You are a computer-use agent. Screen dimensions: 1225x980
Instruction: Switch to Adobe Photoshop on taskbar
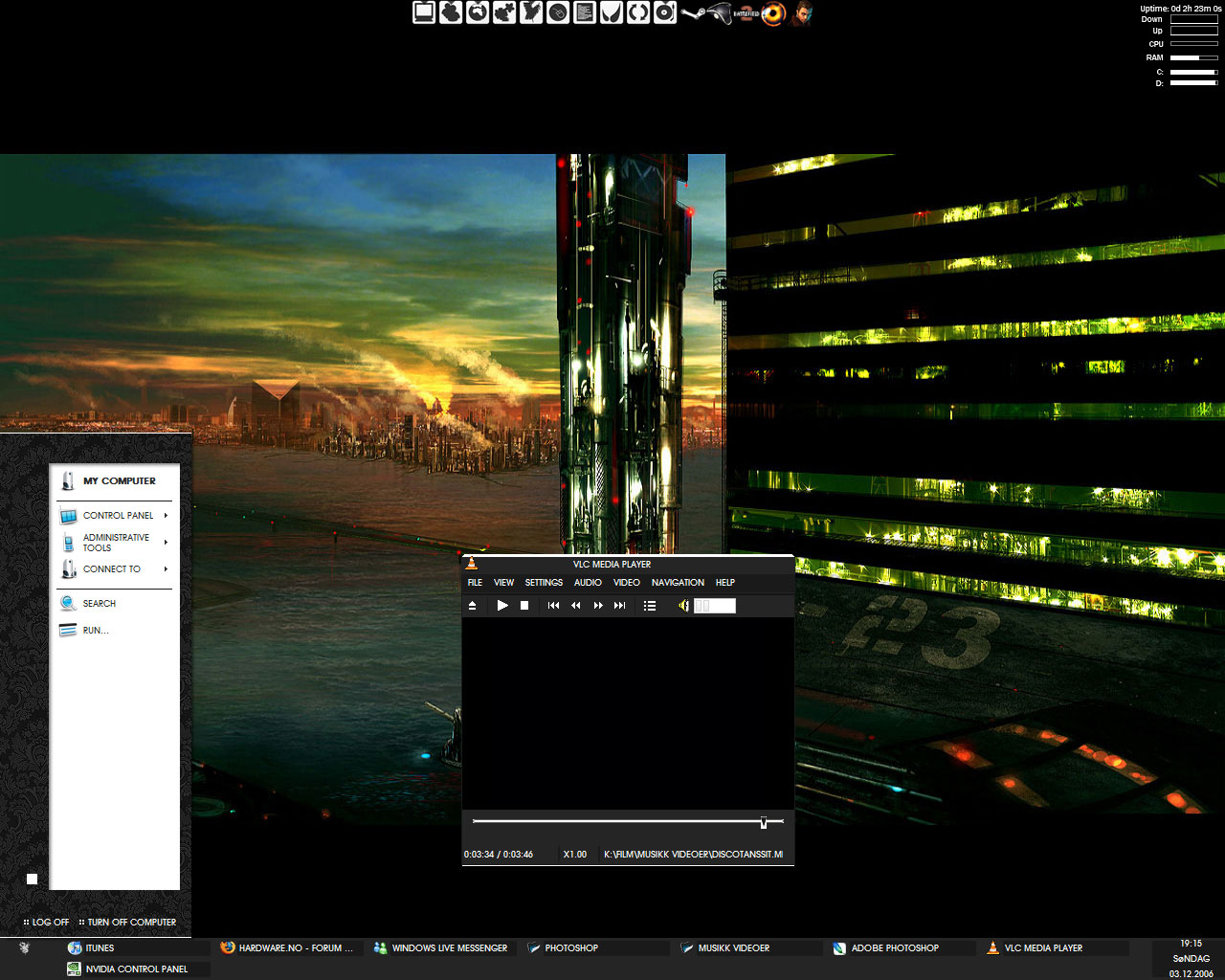point(902,948)
